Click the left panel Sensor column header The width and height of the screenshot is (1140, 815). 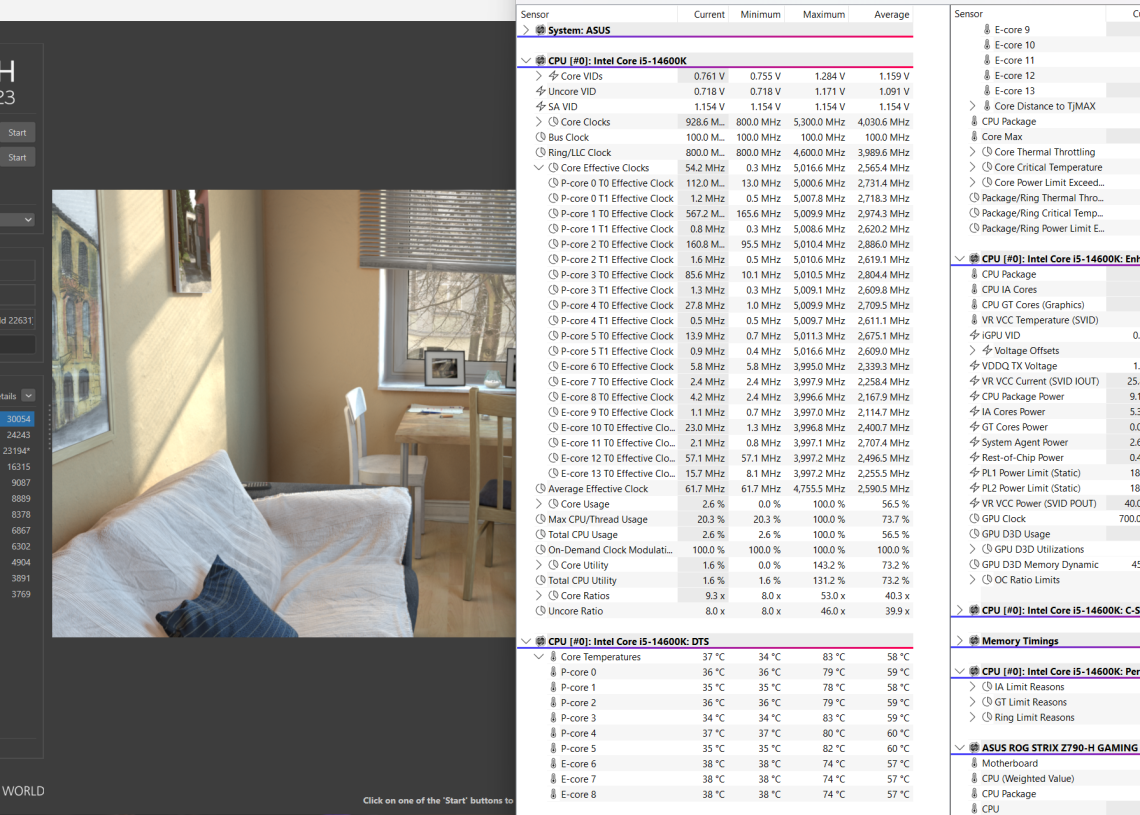point(597,14)
